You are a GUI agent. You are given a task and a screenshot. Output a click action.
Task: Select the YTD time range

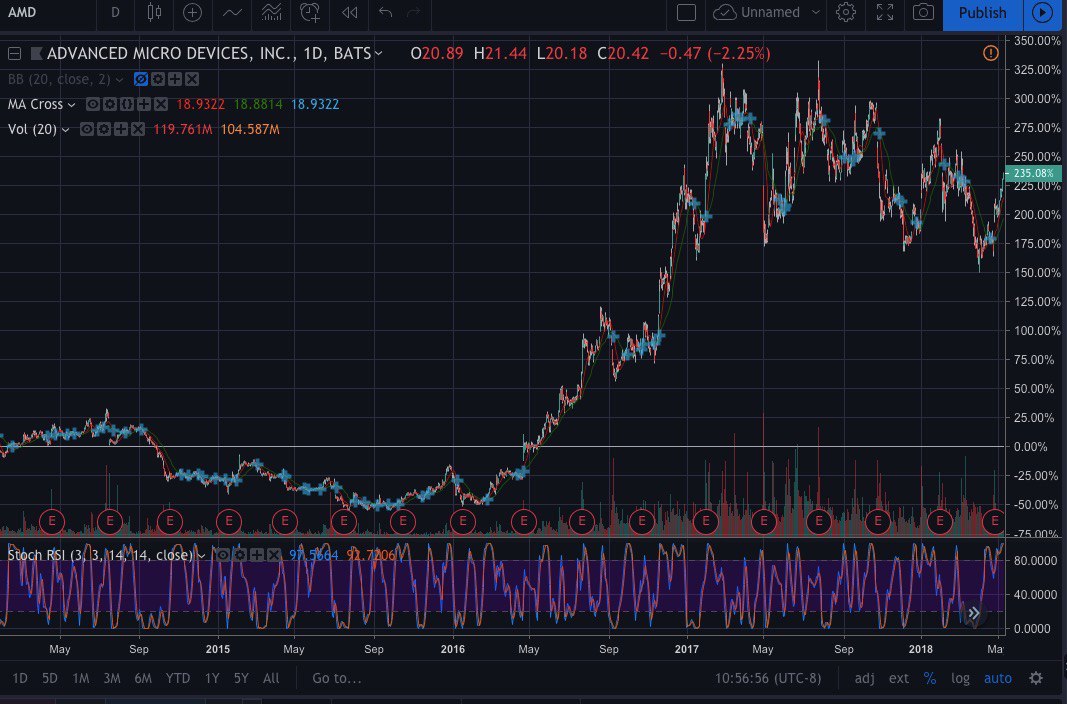[177, 678]
